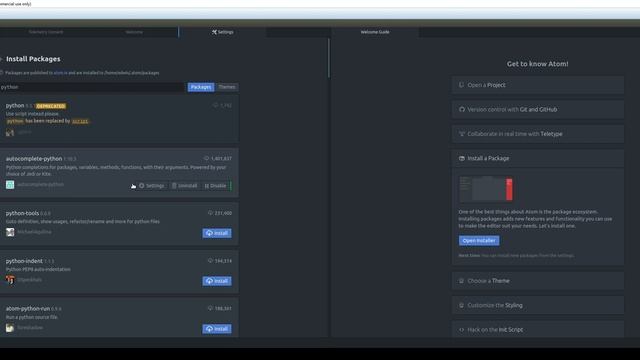Click the Install a Package box icon

pyautogui.click(x=462, y=158)
